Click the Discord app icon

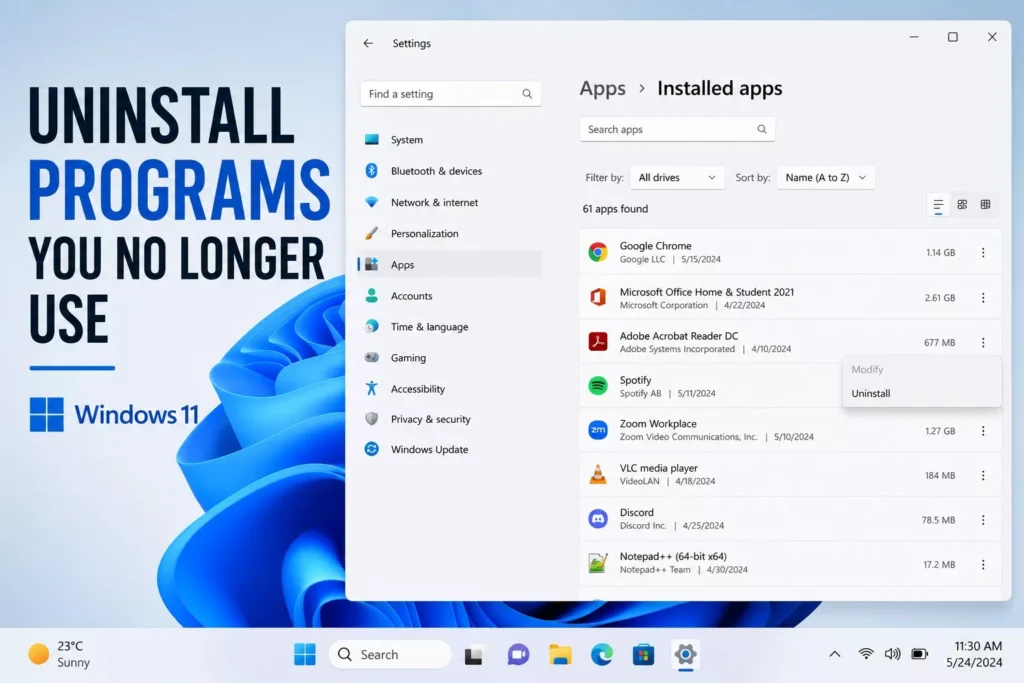click(598, 518)
